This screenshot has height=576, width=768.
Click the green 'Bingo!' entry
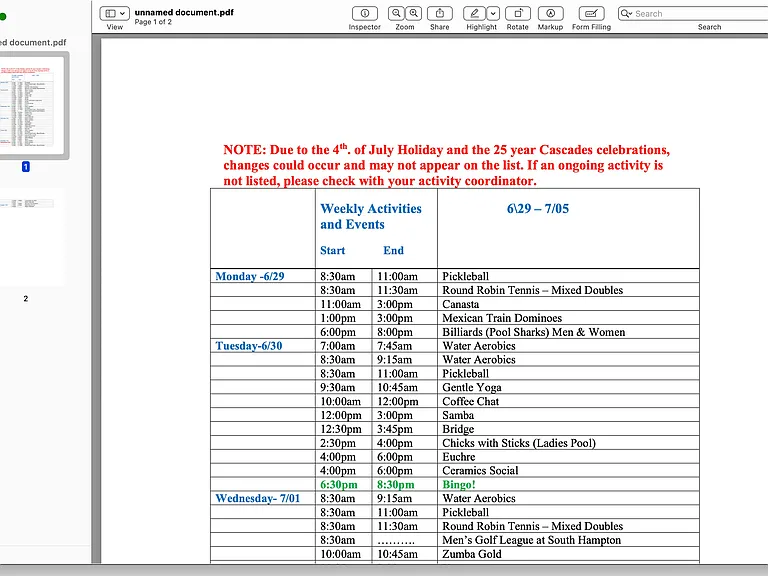pos(458,484)
